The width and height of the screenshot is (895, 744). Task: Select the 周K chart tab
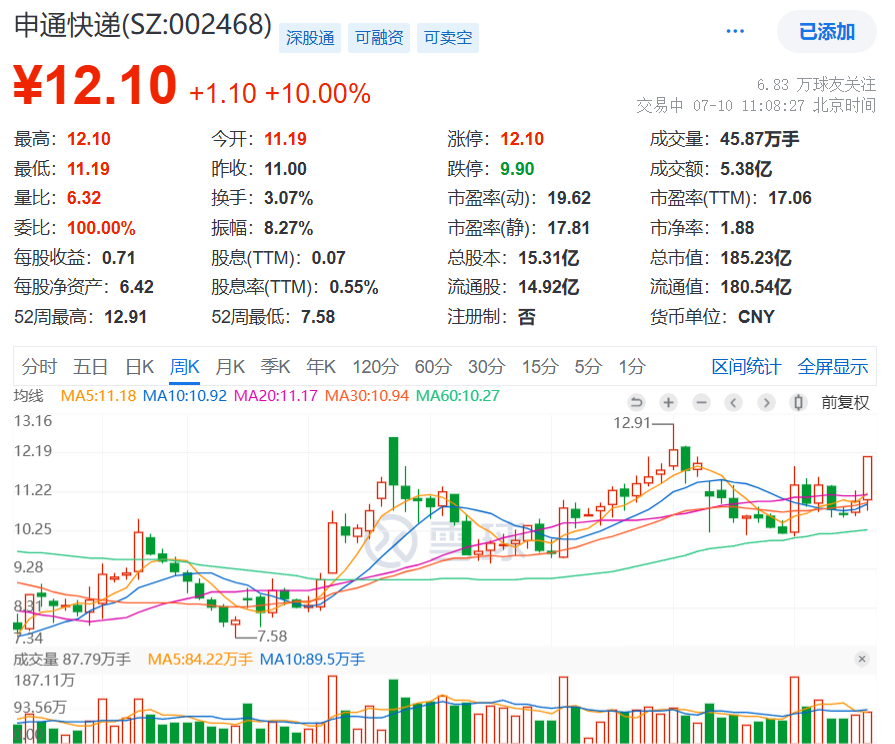pos(184,367)
